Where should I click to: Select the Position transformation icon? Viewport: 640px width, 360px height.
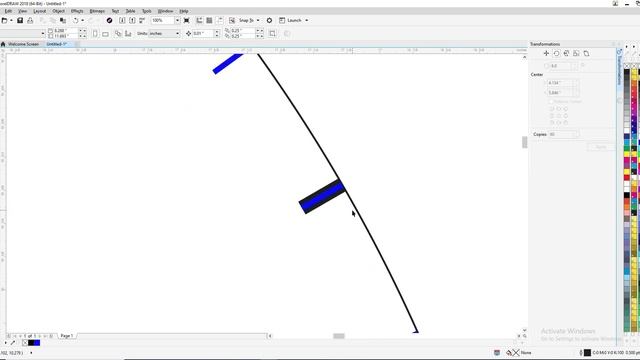[x=546, y=53]
